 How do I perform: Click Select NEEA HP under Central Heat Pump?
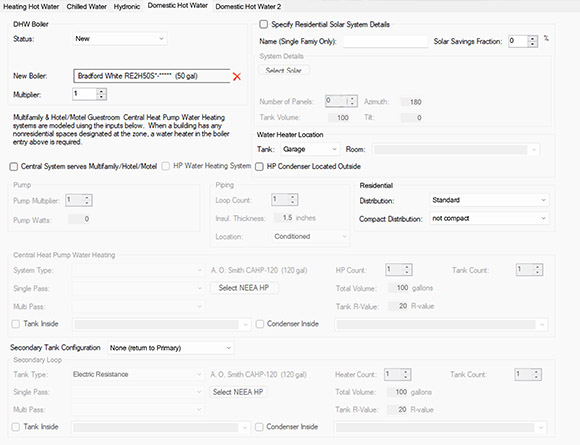244,288
